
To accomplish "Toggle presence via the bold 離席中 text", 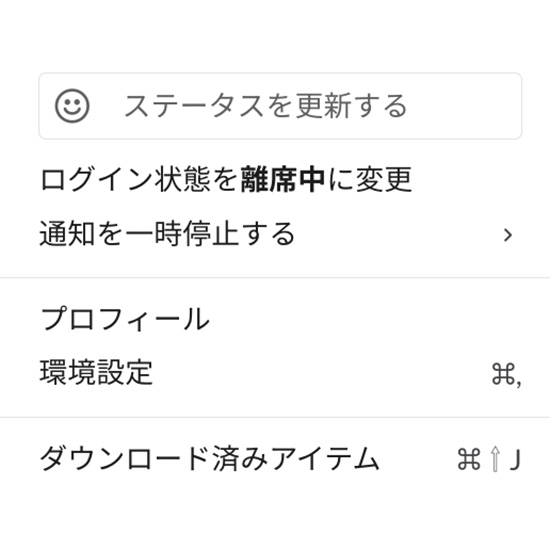I will tap(283, 179).
